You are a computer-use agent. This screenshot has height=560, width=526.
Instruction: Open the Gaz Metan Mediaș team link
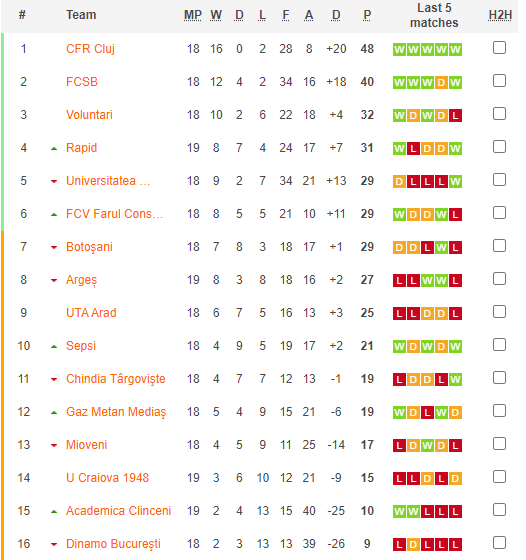click(x=116, y=412)
